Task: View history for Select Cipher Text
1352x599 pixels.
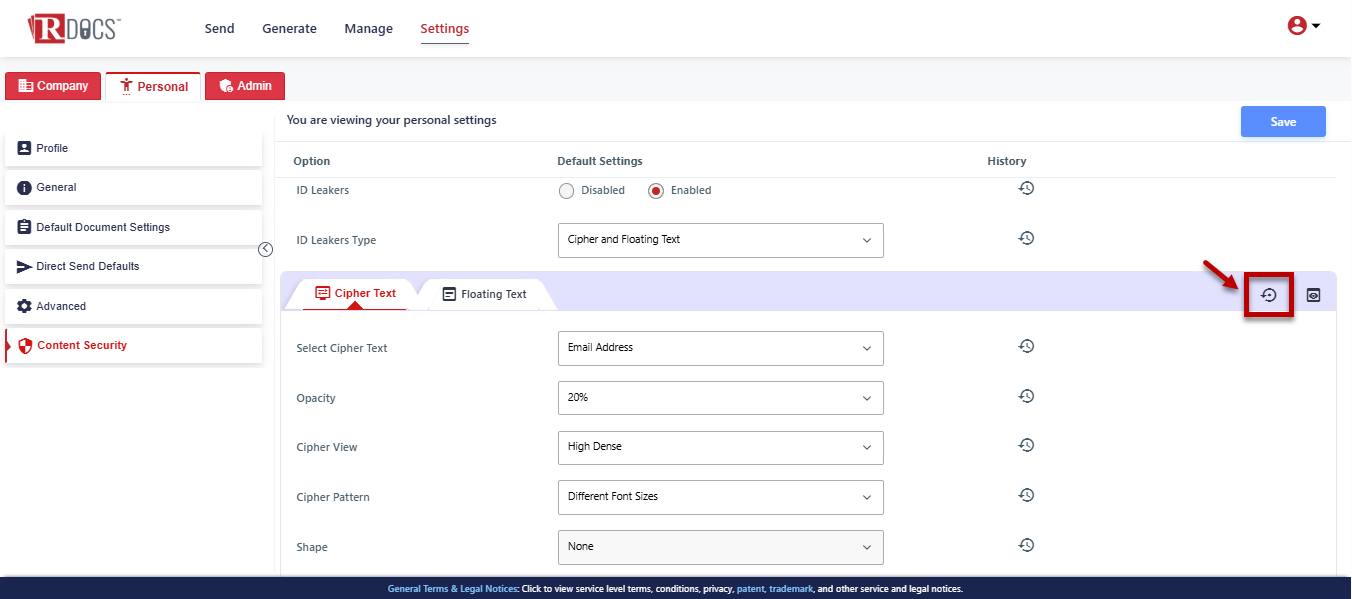Action: click(1026, 346)
